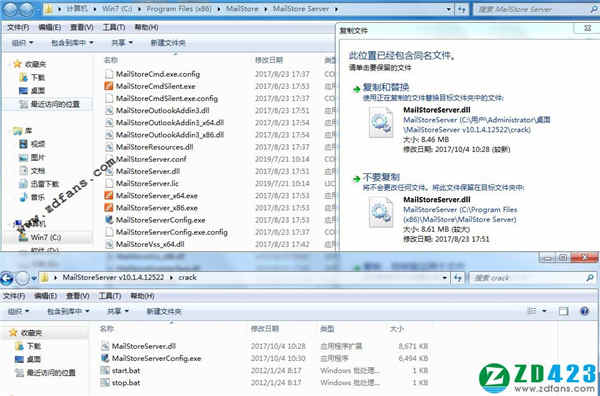Viewport: 600px width, 396px height.
Task: Click search crack input field
Action: [527, 278]
